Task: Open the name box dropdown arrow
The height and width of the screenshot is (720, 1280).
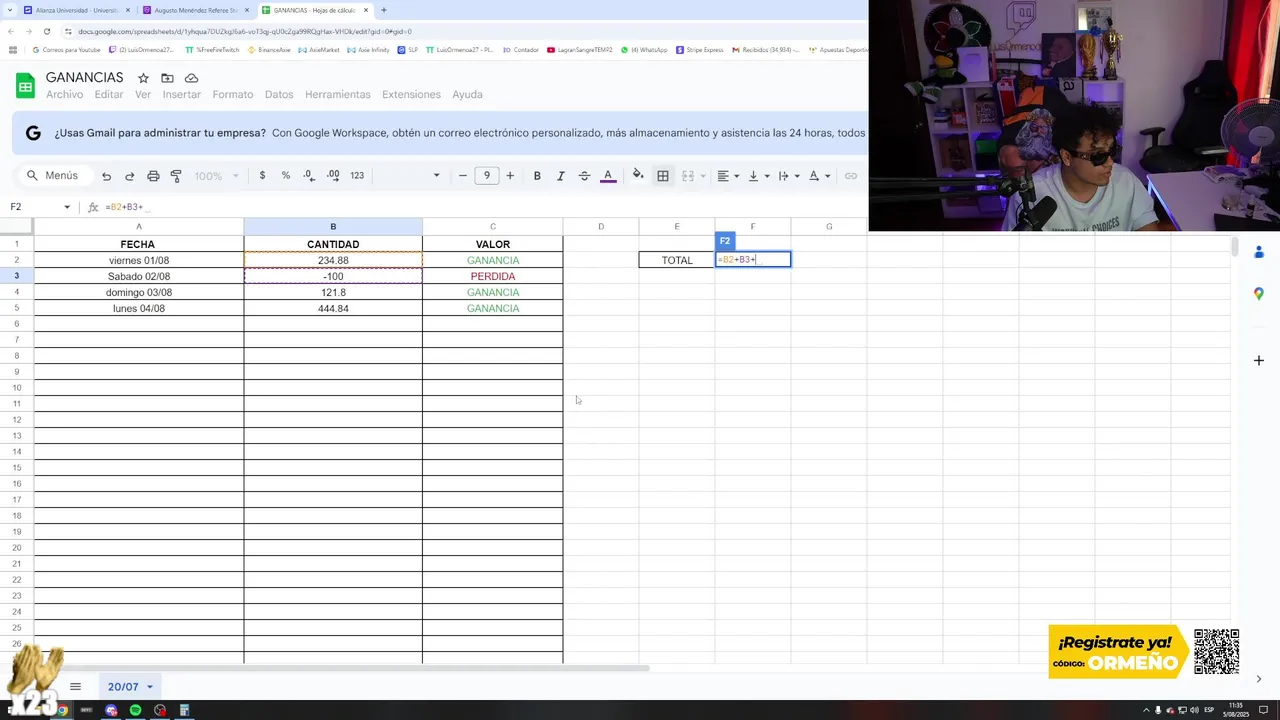Action: [67, 207]
